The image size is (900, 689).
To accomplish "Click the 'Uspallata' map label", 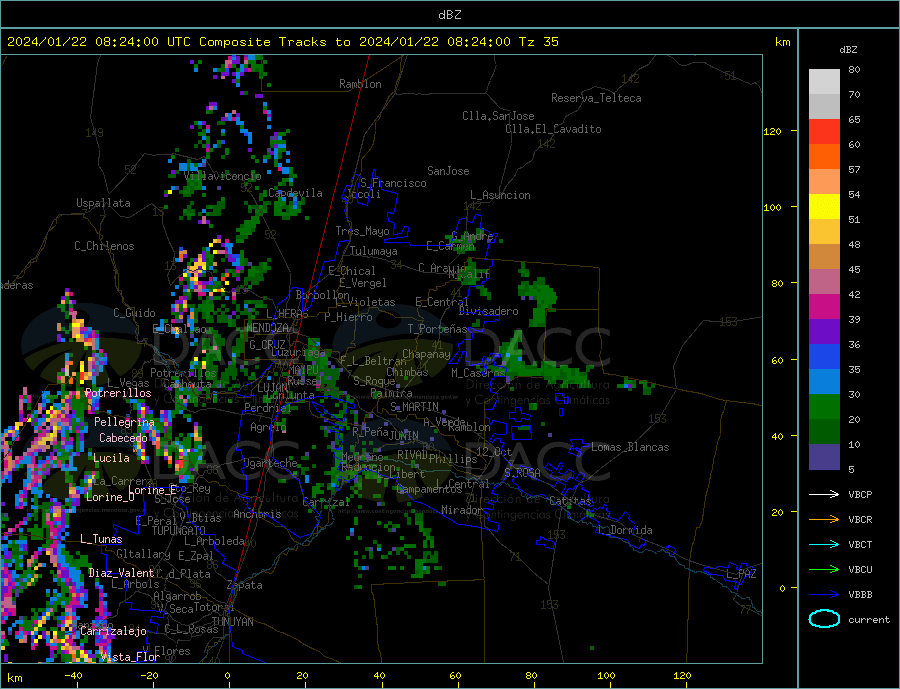I will pos(103,203).
